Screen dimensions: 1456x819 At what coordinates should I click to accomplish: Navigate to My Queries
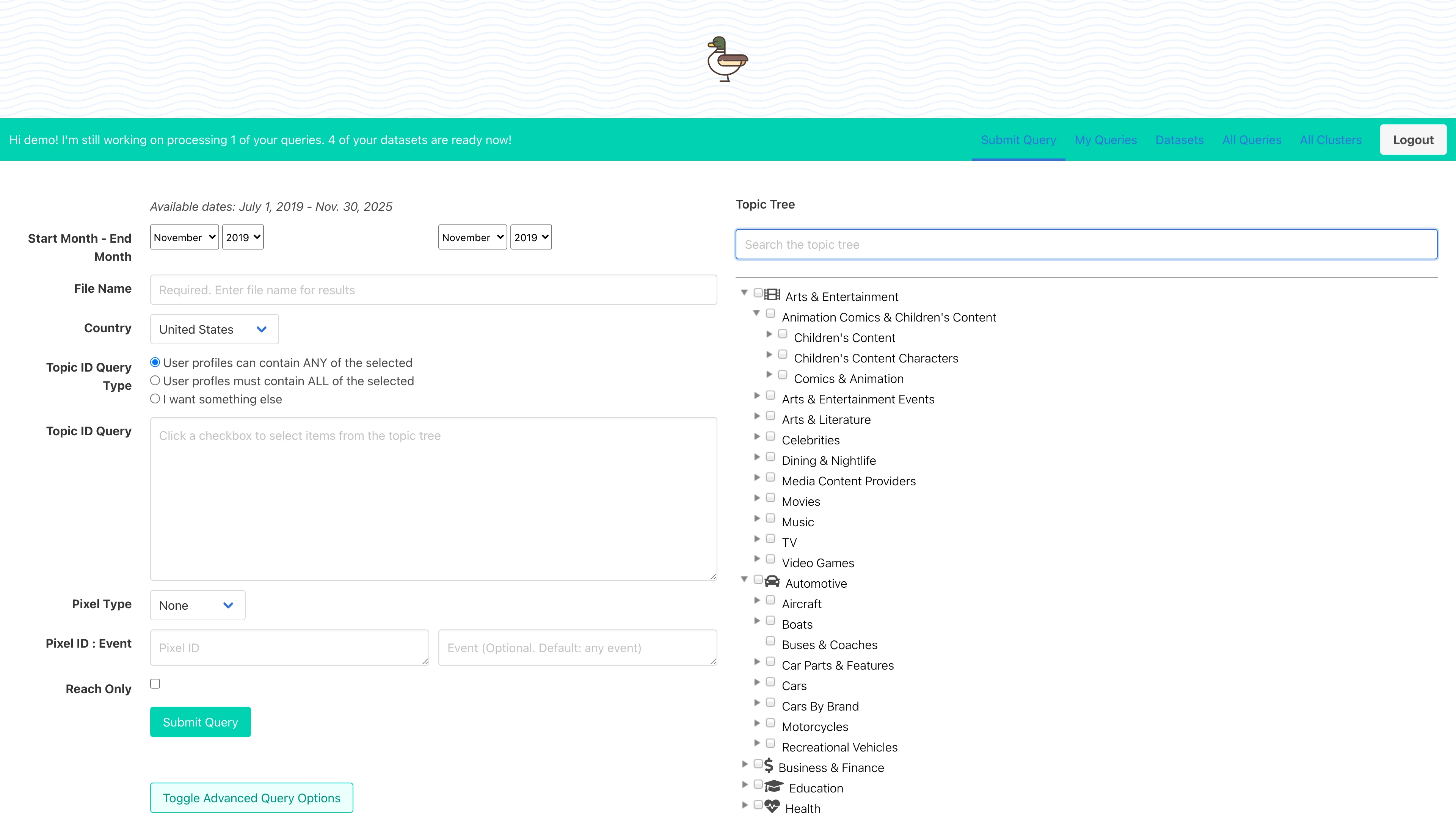coord(1105,140)
